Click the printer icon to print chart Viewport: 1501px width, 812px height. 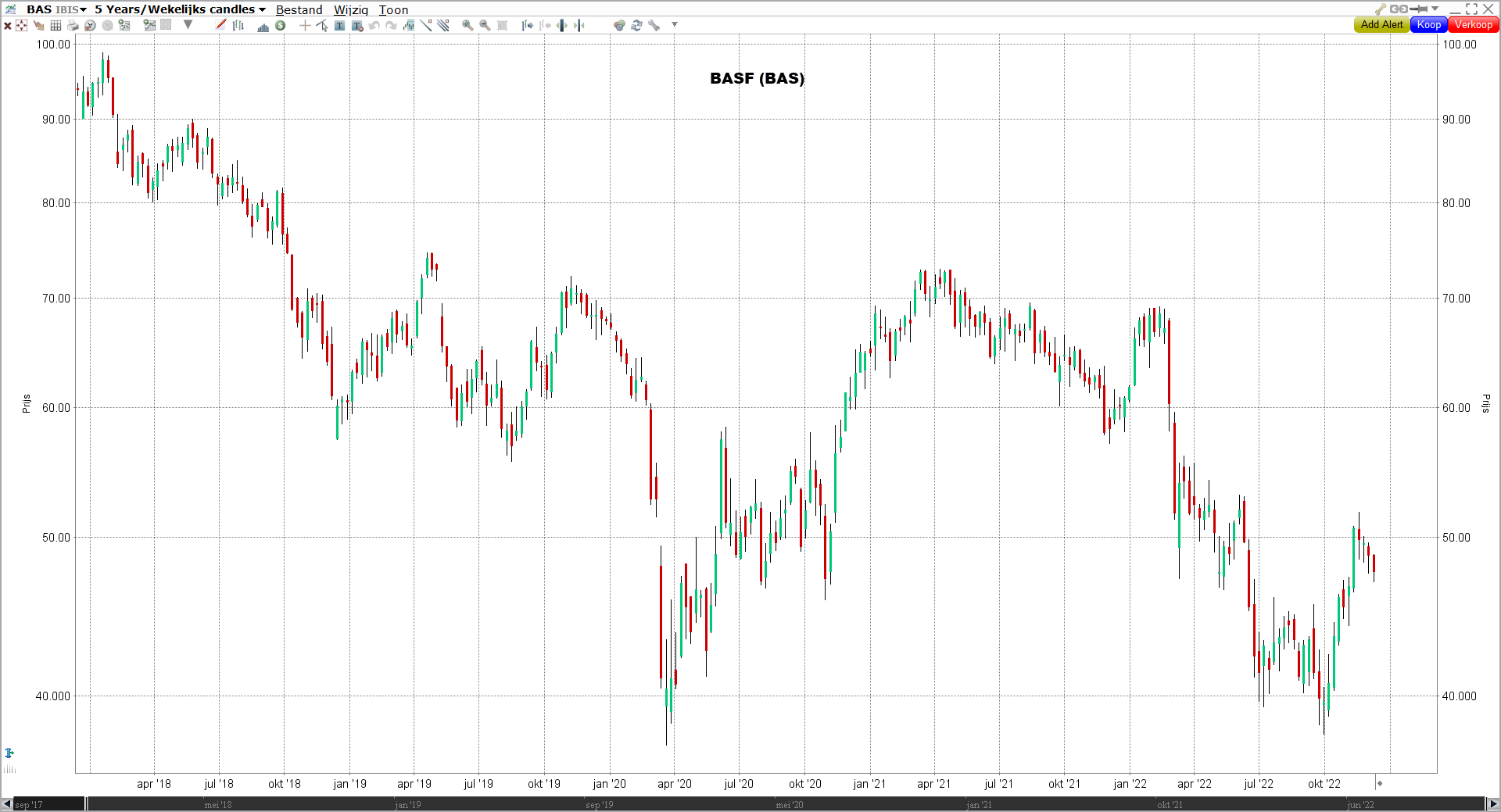(73, 25)
